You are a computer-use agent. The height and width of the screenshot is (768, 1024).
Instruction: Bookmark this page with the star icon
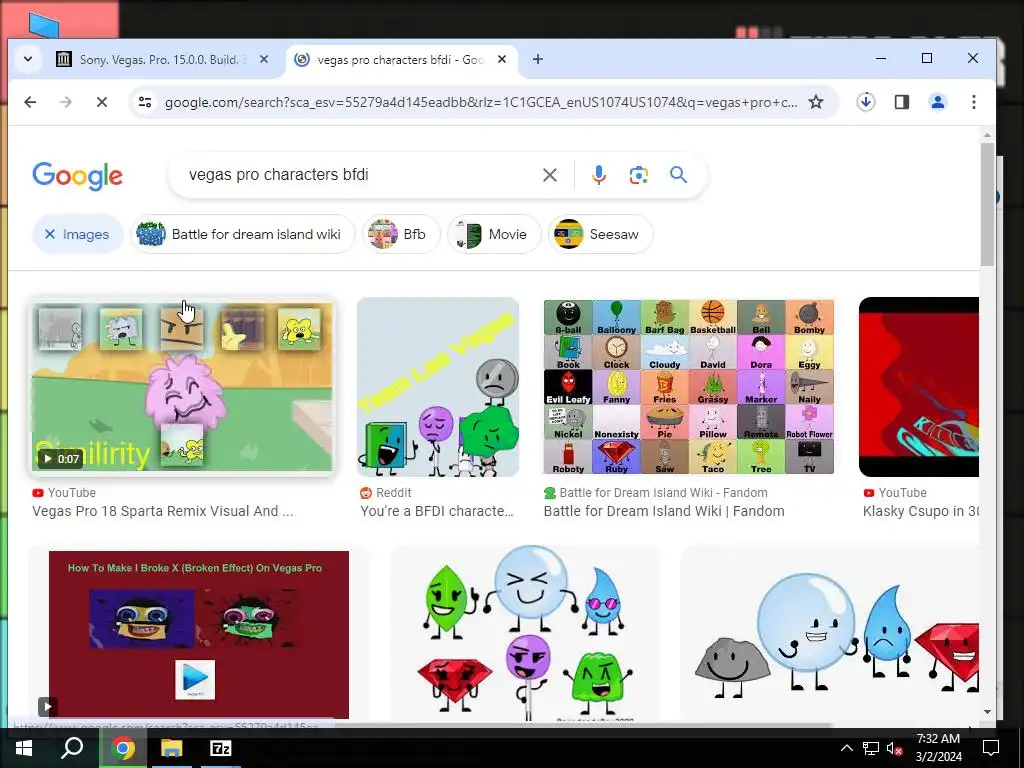point(816,102)
